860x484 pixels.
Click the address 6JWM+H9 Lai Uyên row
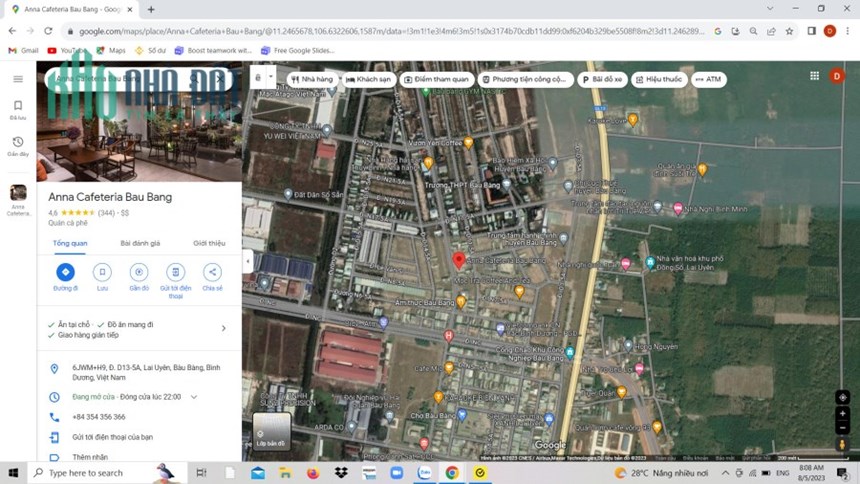[139, 373]
